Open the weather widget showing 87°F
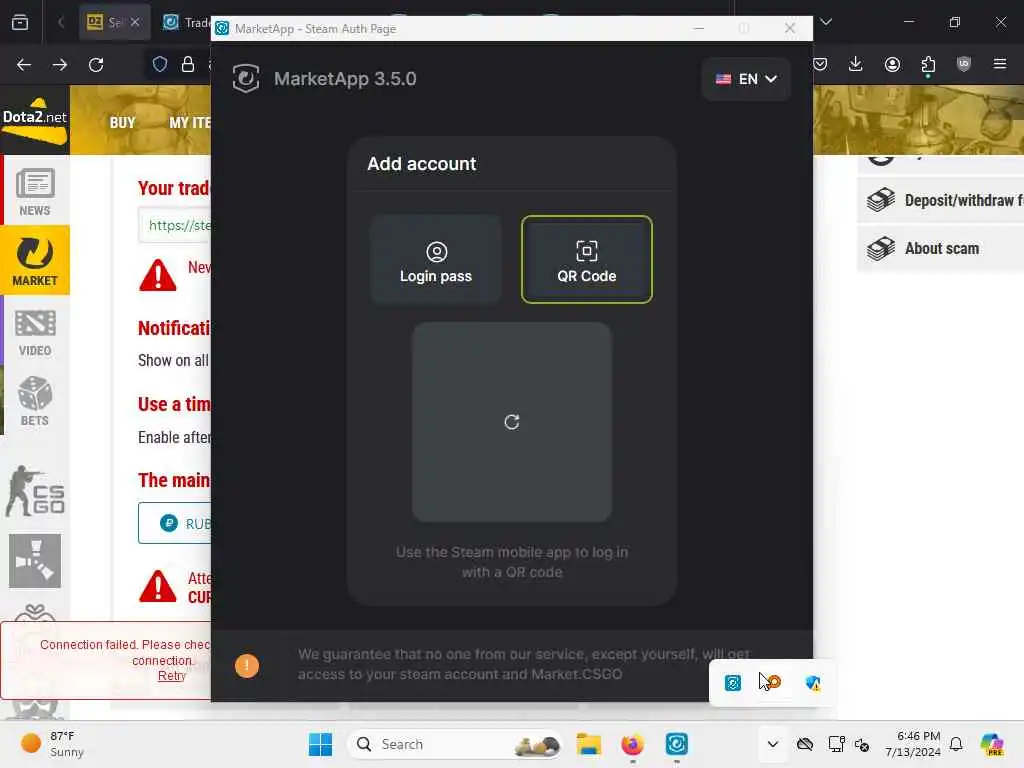1024x768 pixels. (x=52, y=744)
